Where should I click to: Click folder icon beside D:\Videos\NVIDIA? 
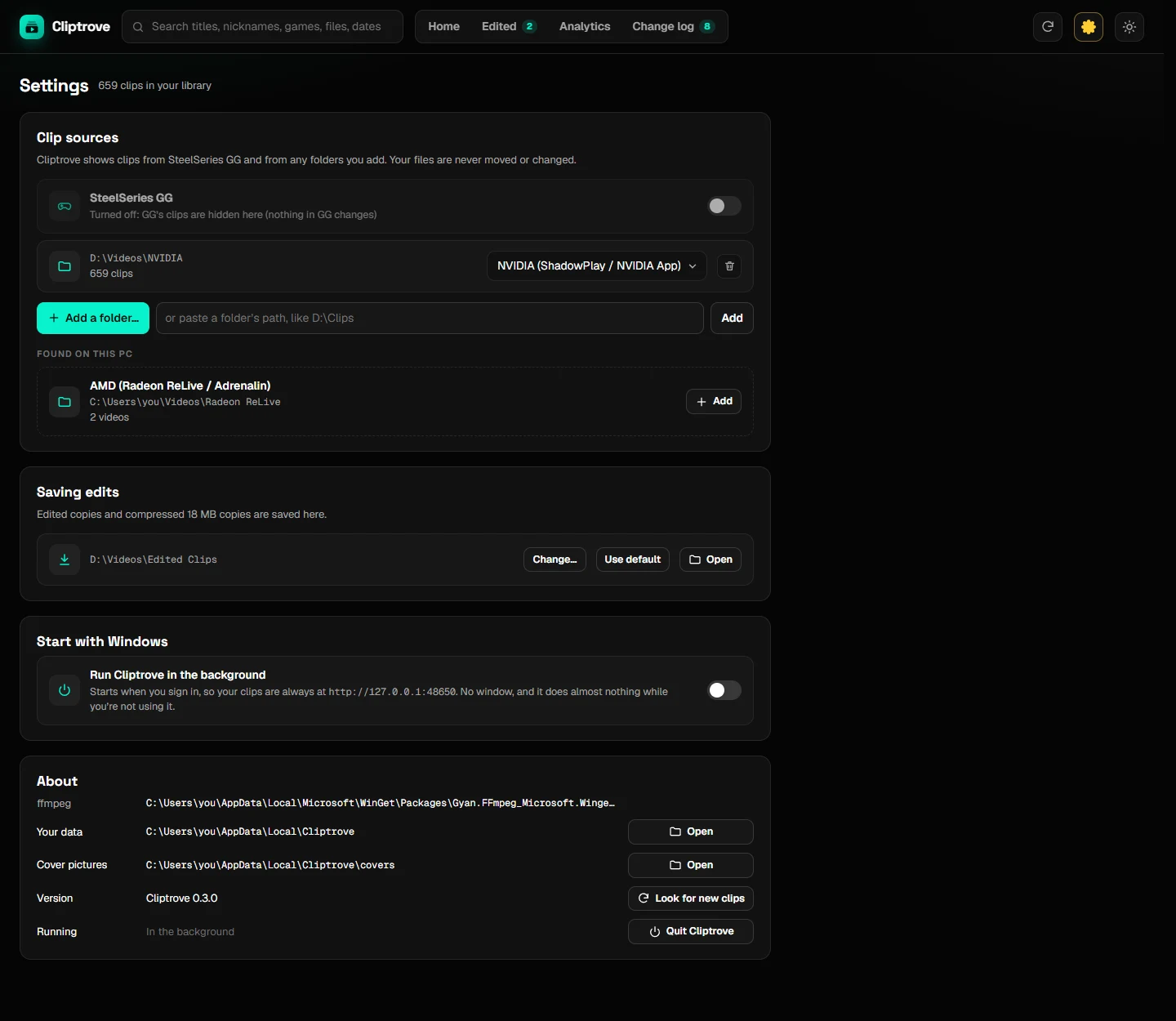point(65,266)
